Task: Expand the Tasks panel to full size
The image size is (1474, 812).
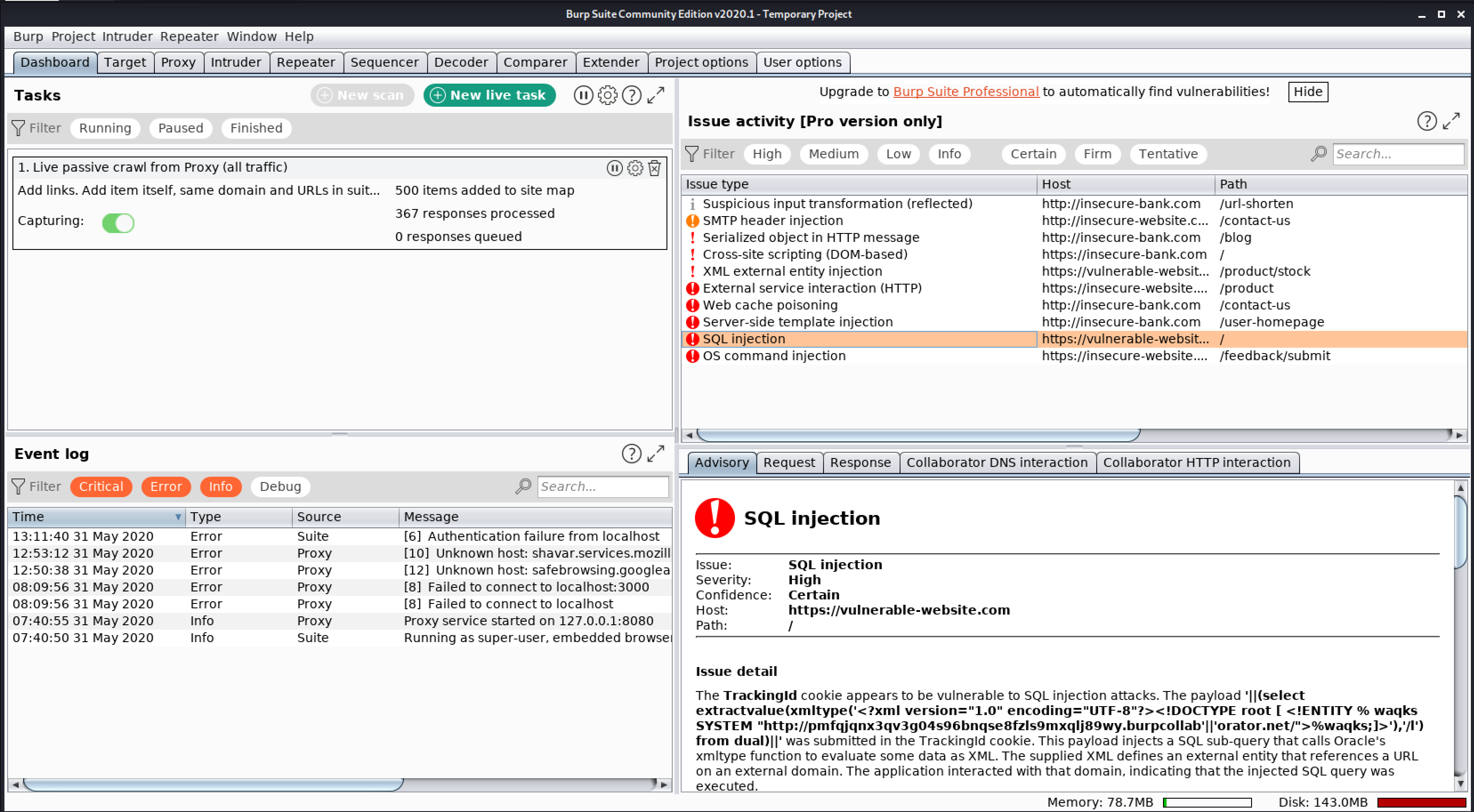Action: pos(656,95)
